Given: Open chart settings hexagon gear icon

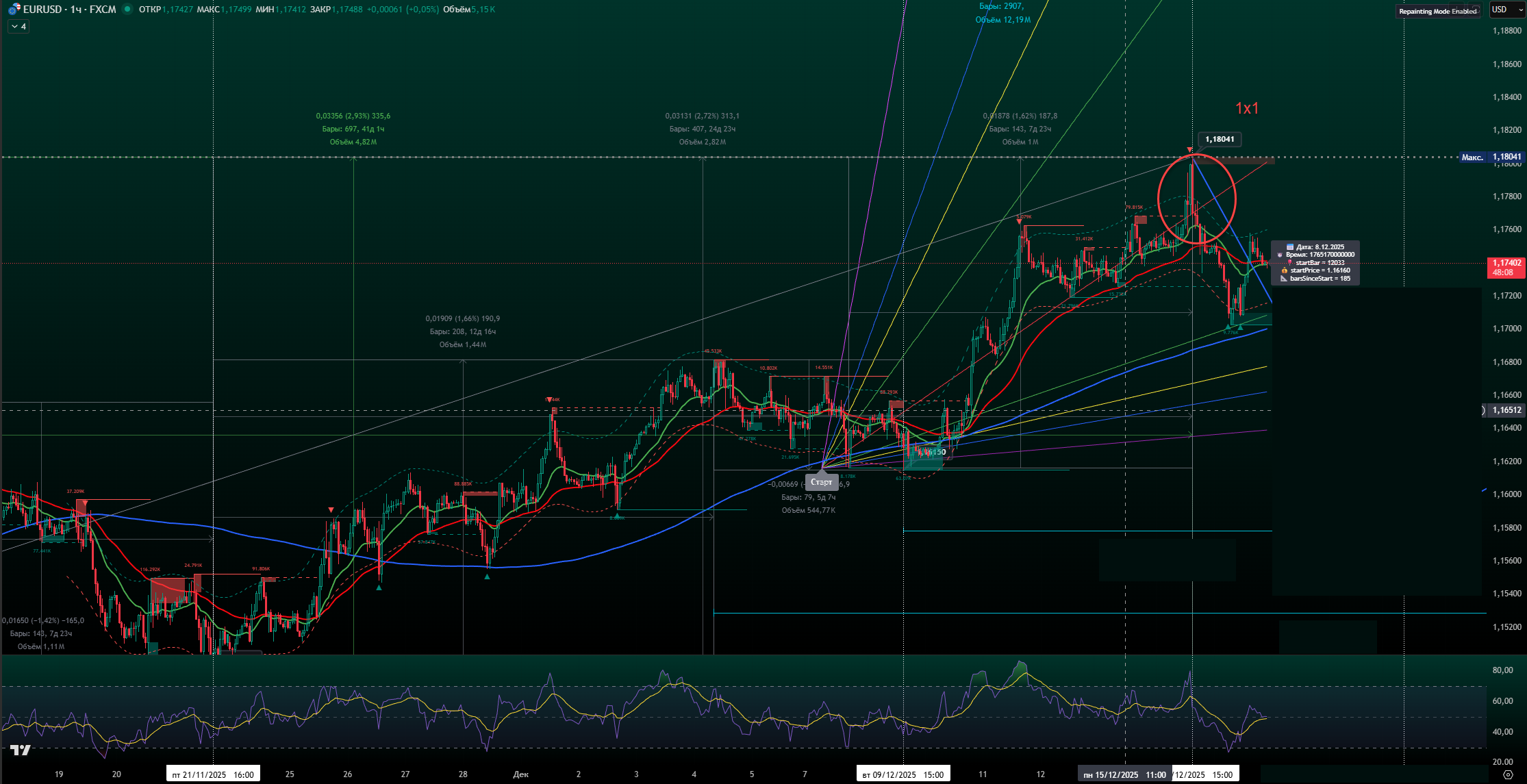Looking at the screenshot, I should click(x=1507, y=774).
